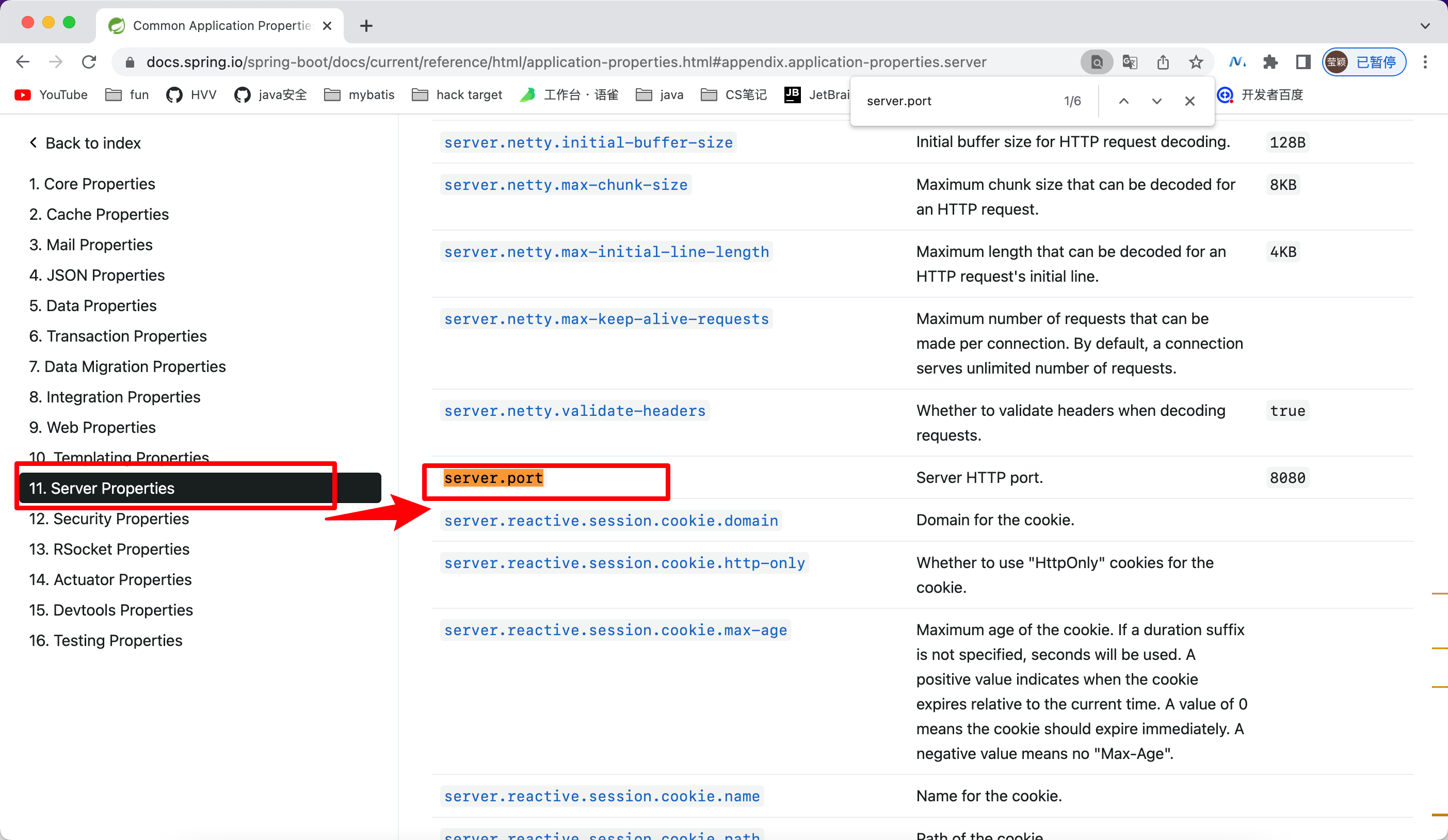Expand the tab search chevron
Screen dimensions: 1448x840
[x=1425, y=26]
